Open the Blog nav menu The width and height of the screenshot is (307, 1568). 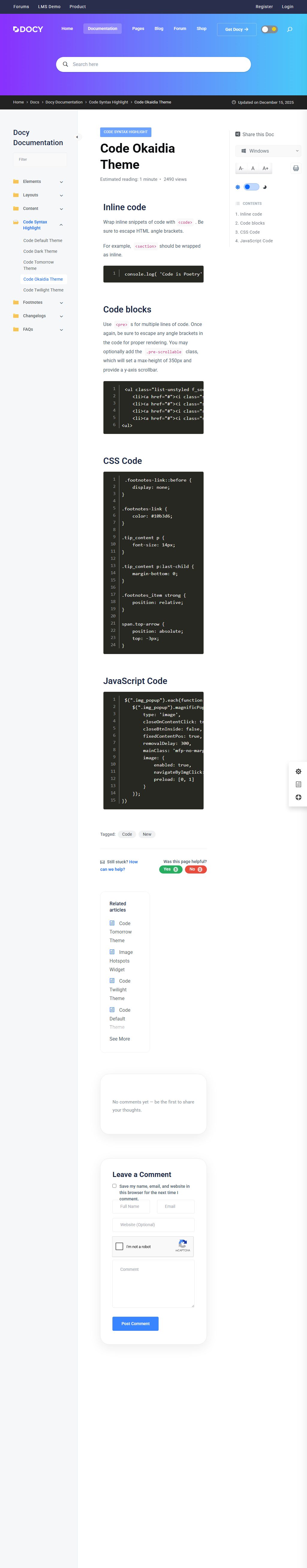159,28
